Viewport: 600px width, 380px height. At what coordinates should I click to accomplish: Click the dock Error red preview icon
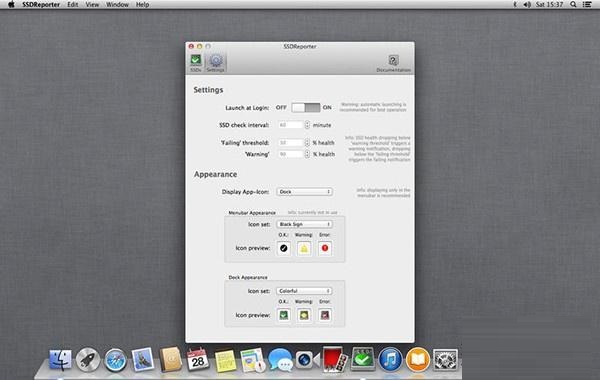click(324, 315)
